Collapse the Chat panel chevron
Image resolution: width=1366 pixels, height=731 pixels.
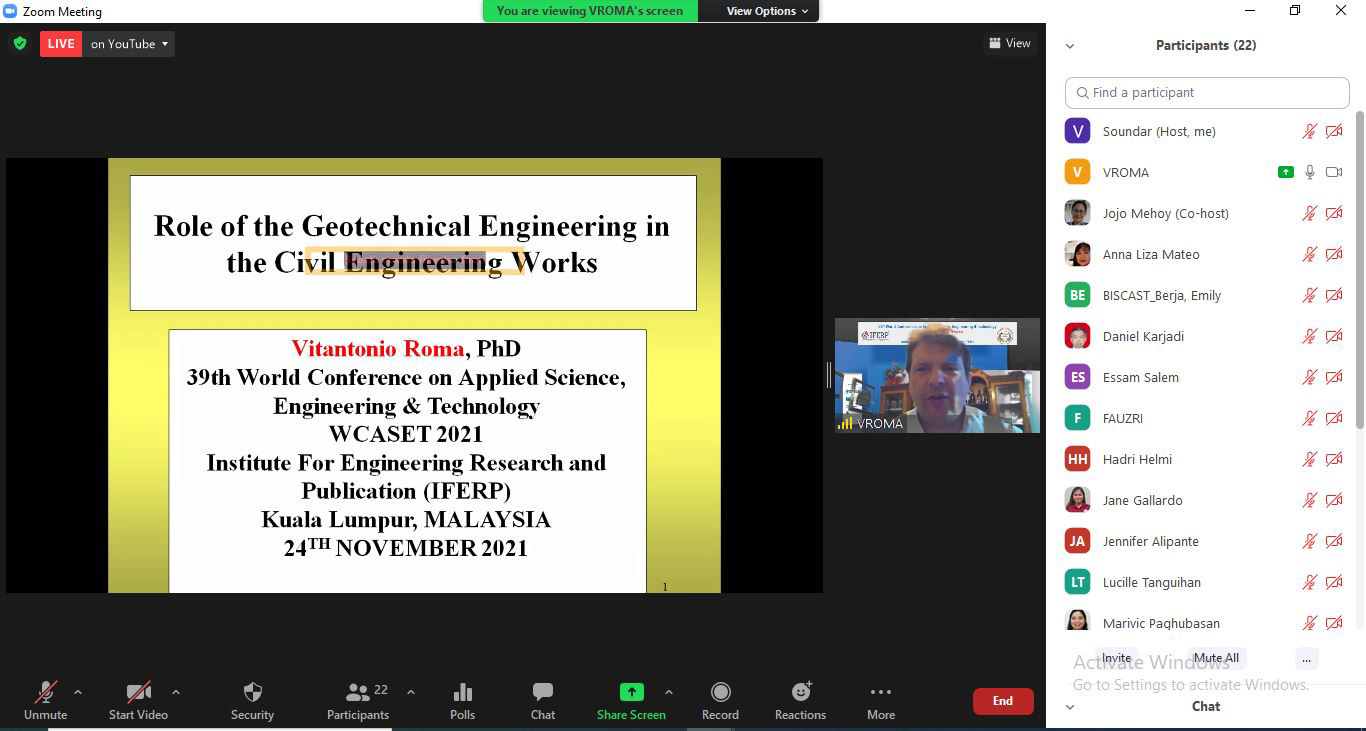coord(1070,707)
